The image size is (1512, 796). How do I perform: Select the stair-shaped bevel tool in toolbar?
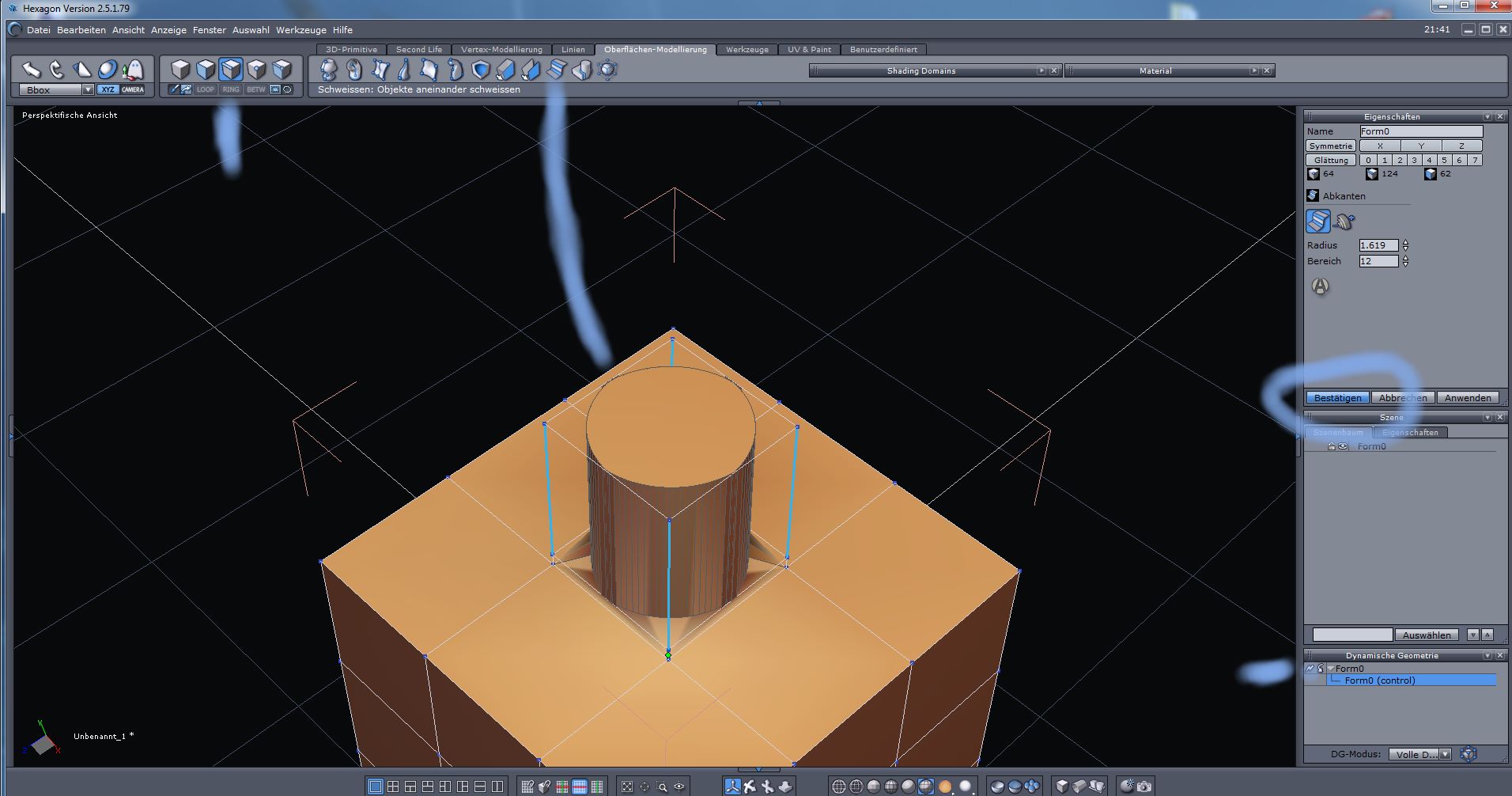(557, 70)
